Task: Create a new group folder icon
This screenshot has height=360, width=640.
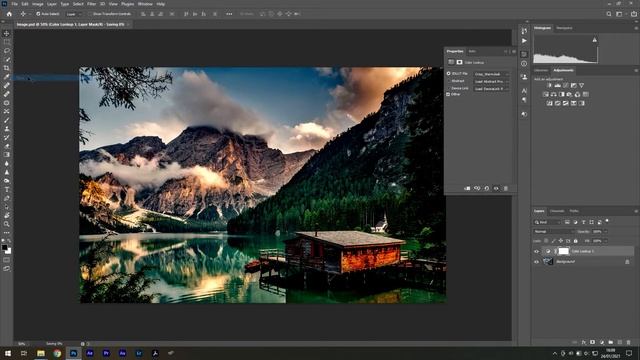Action: pyautogui.click(x=611, y=342)
